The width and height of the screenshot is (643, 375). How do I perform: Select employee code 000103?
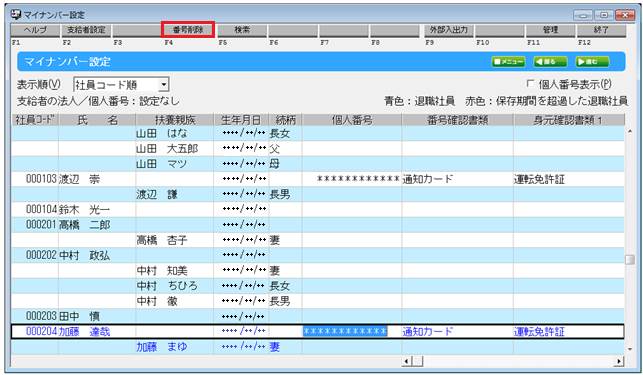(x=41, y=179)
